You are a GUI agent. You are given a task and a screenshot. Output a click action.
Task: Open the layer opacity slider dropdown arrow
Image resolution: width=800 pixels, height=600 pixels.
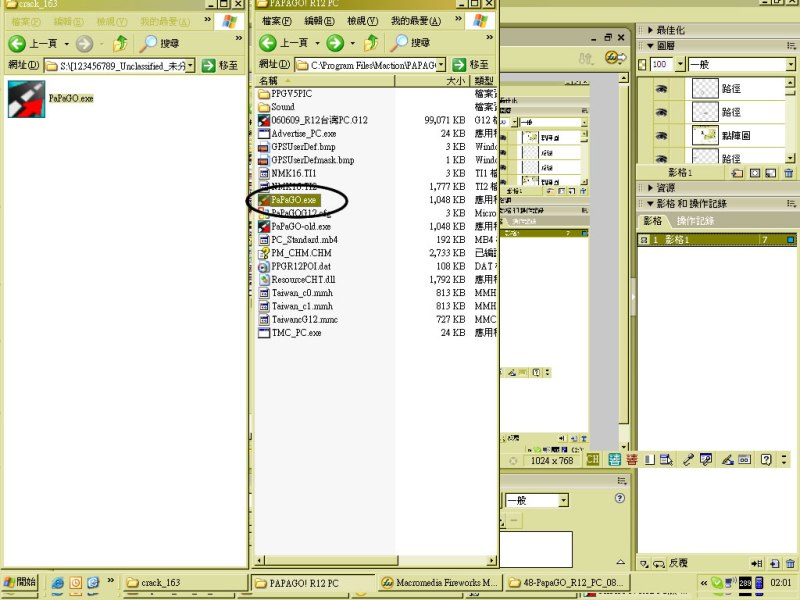click(x=680, y=64)
